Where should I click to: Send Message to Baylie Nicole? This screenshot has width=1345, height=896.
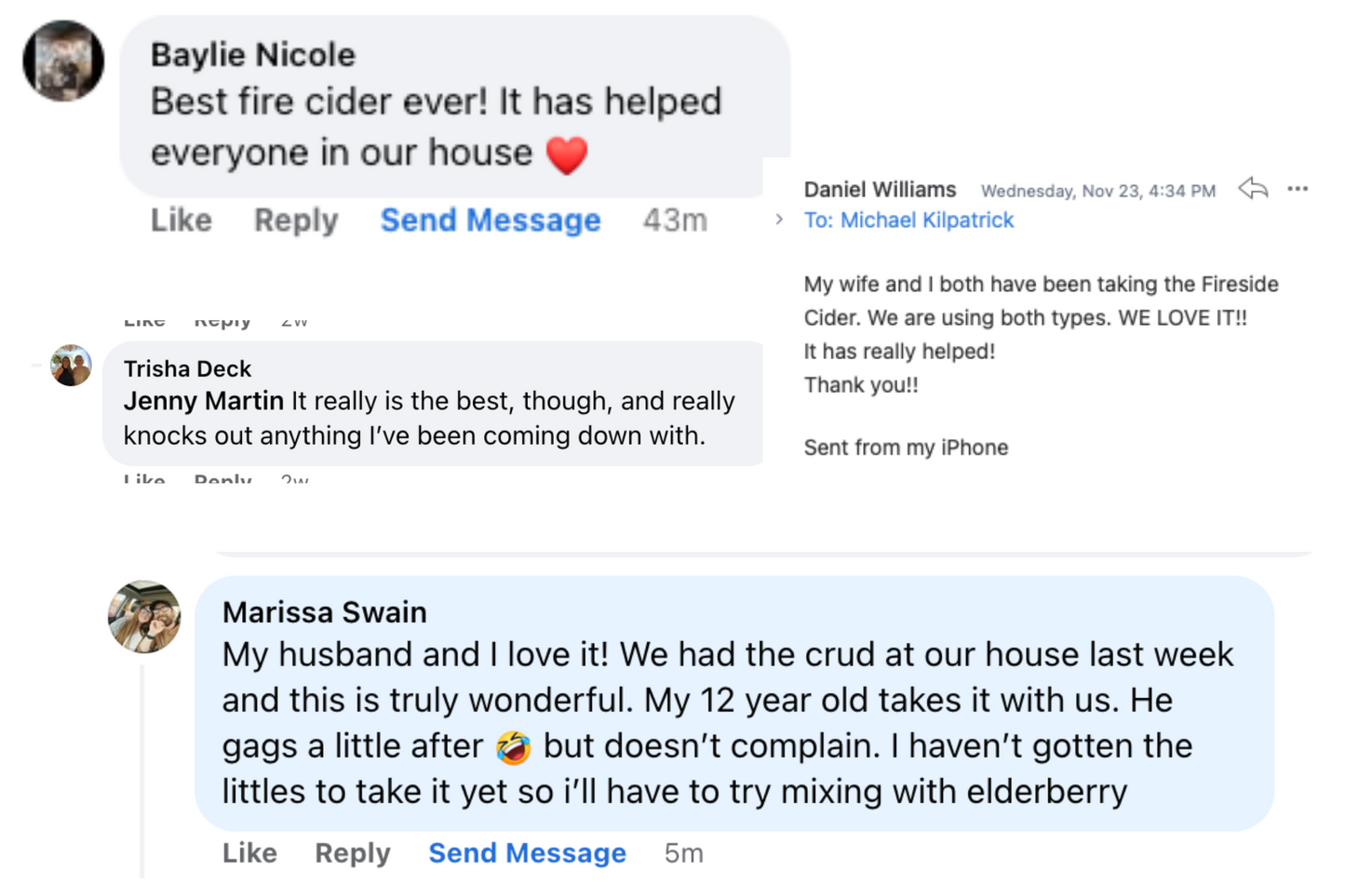click(x=491, y=221)
